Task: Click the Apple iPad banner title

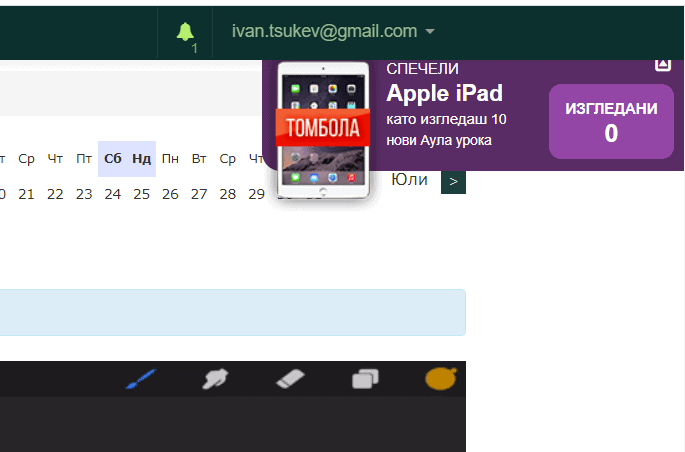Action: [x=445, y=93]
